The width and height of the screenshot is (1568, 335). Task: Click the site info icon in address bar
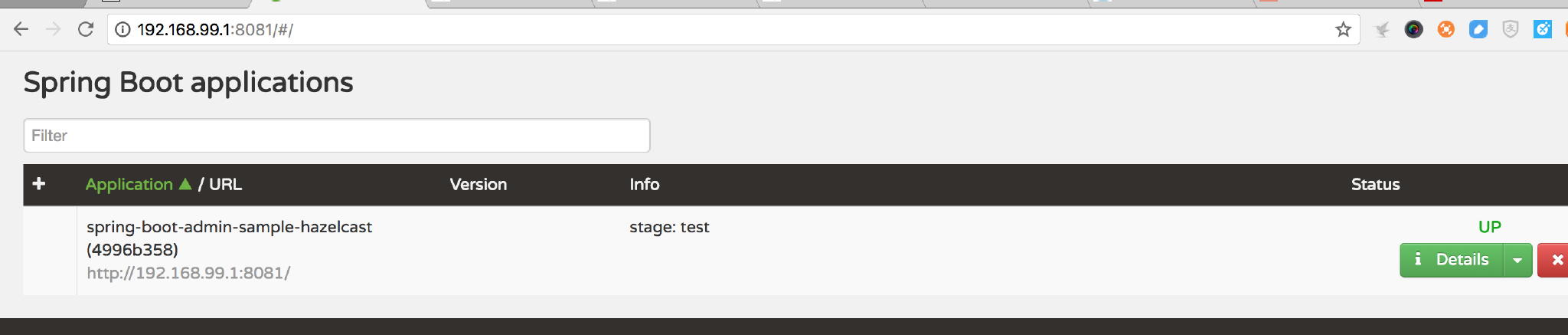pyautogui.click(x=122, y=30)
